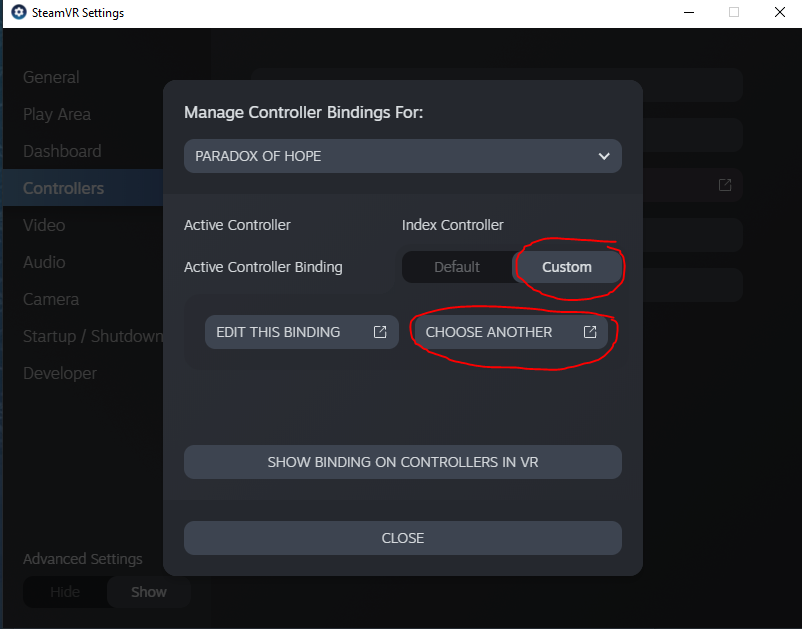Click the external link icon behind the dialog
This screenshot has height=629, width=802.
(725, 185)
